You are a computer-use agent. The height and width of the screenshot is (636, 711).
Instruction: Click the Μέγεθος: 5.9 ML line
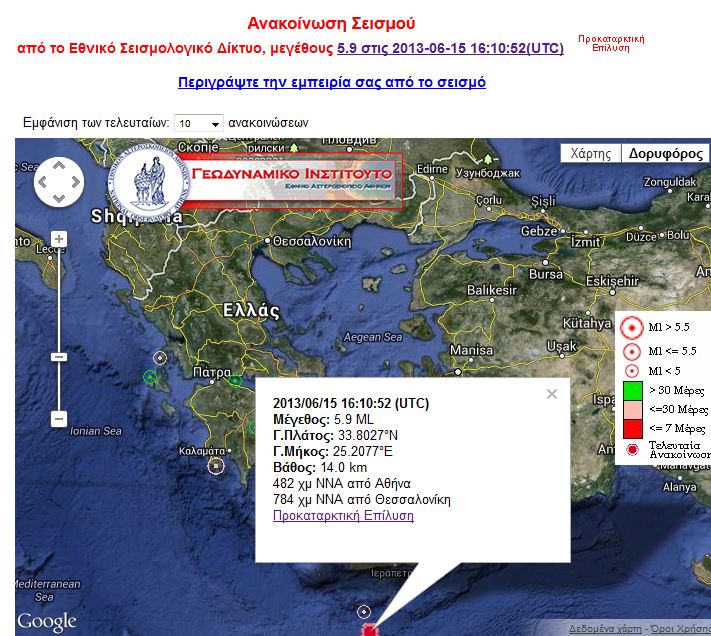click(x=323, y=419)
